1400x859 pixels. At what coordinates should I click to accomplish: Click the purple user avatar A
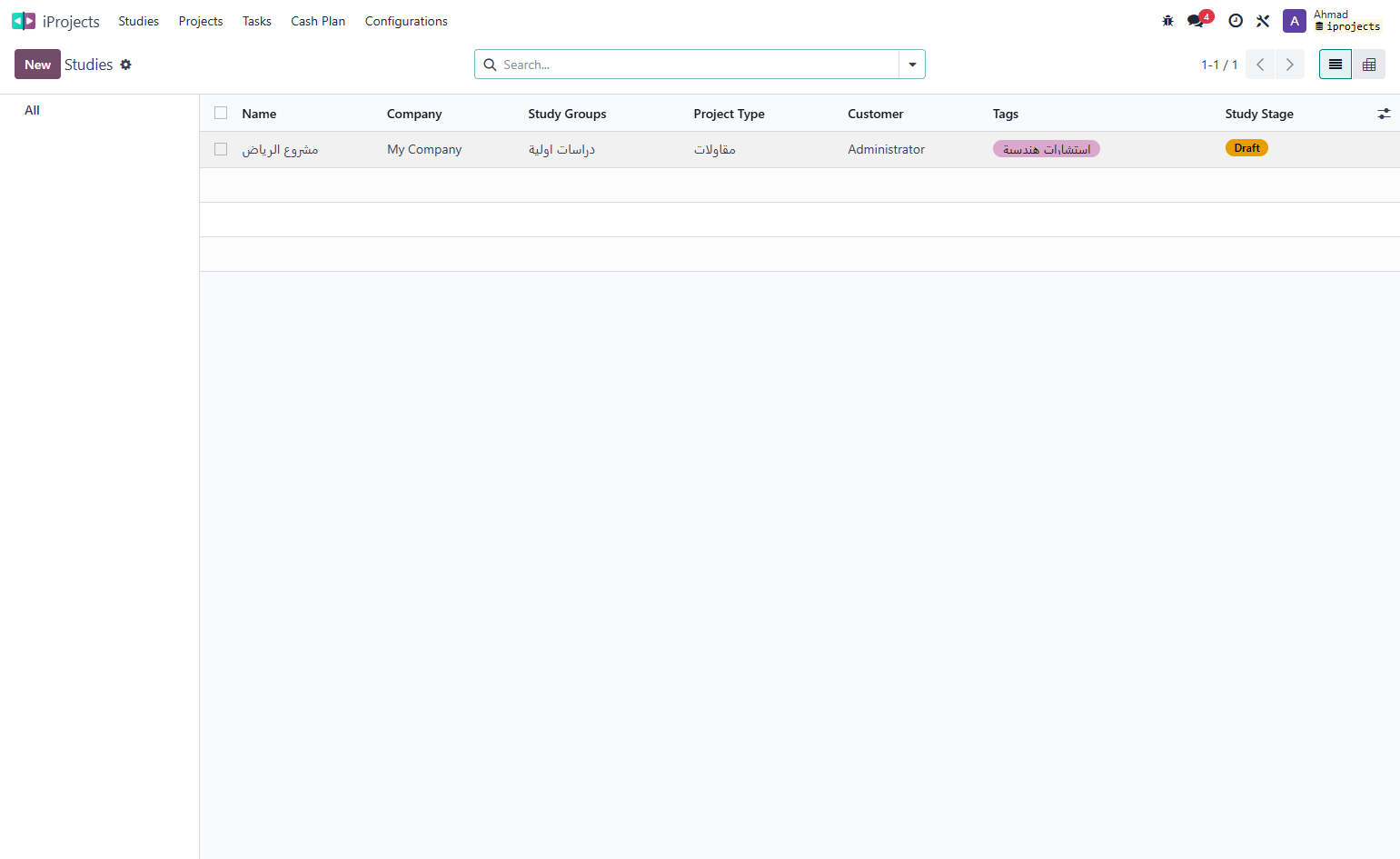coord(1294,21)
